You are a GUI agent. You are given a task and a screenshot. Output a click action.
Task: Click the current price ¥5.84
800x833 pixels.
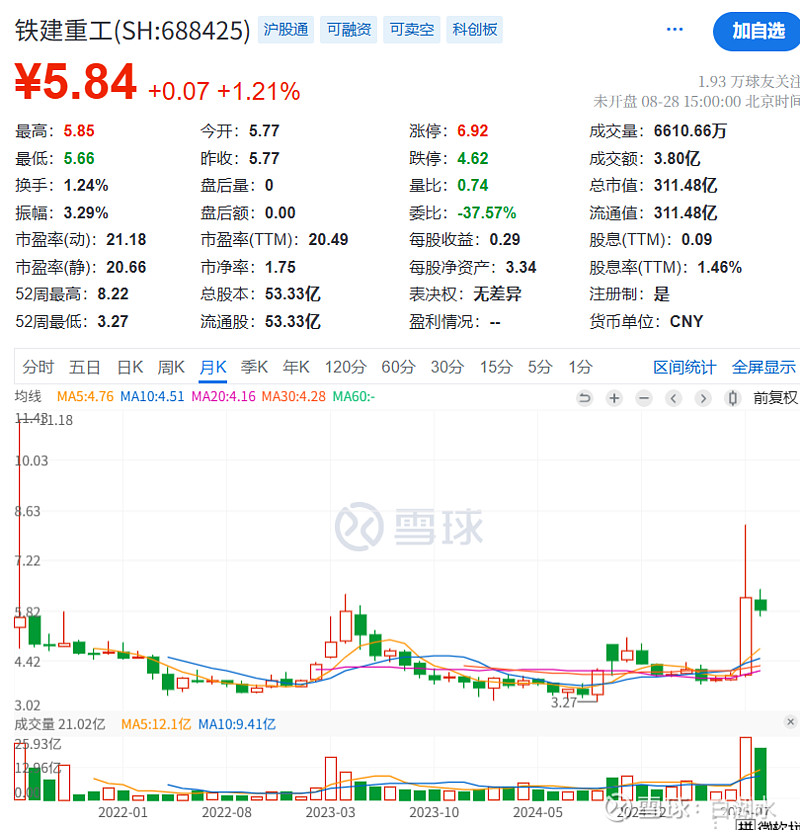[75, 82]
